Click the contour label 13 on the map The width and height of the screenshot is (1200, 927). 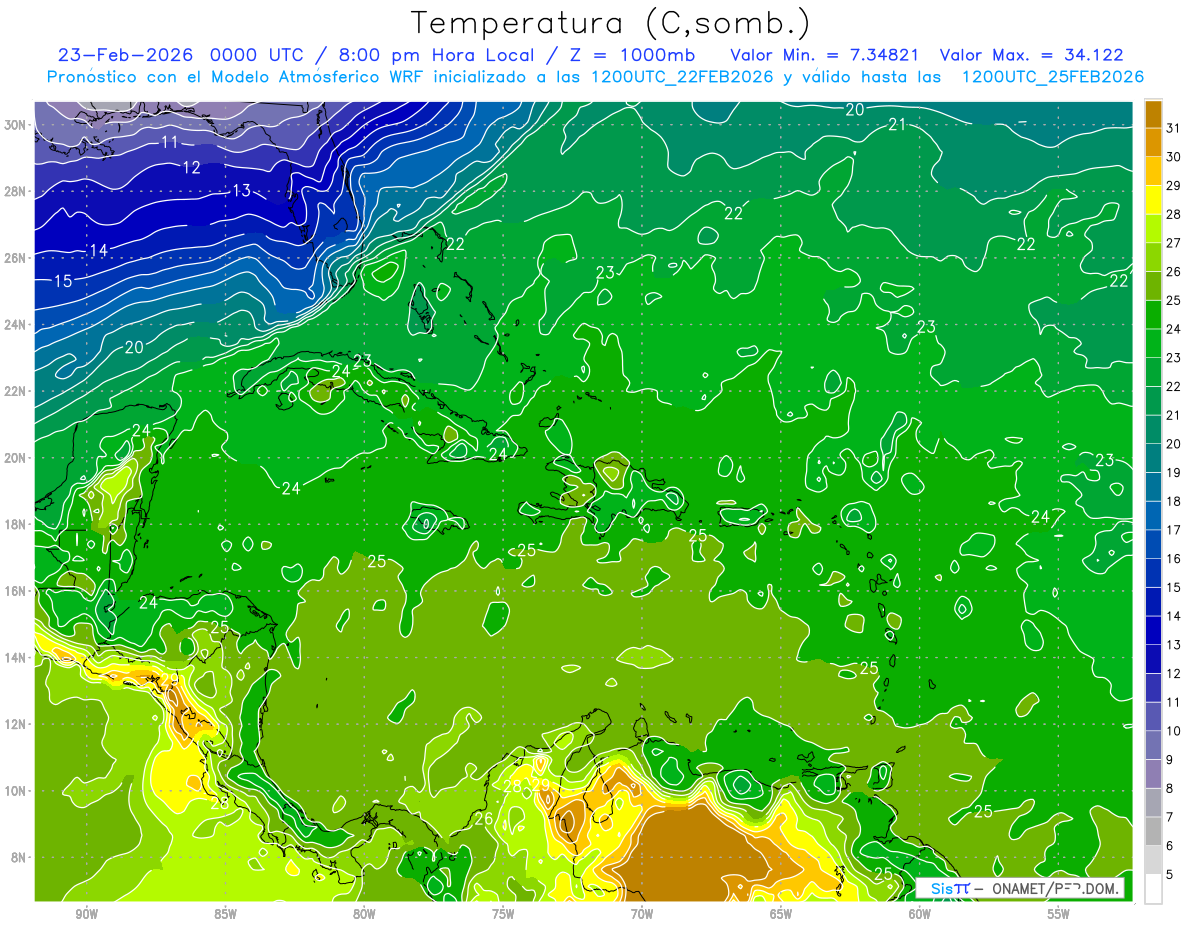pos(241,190)
